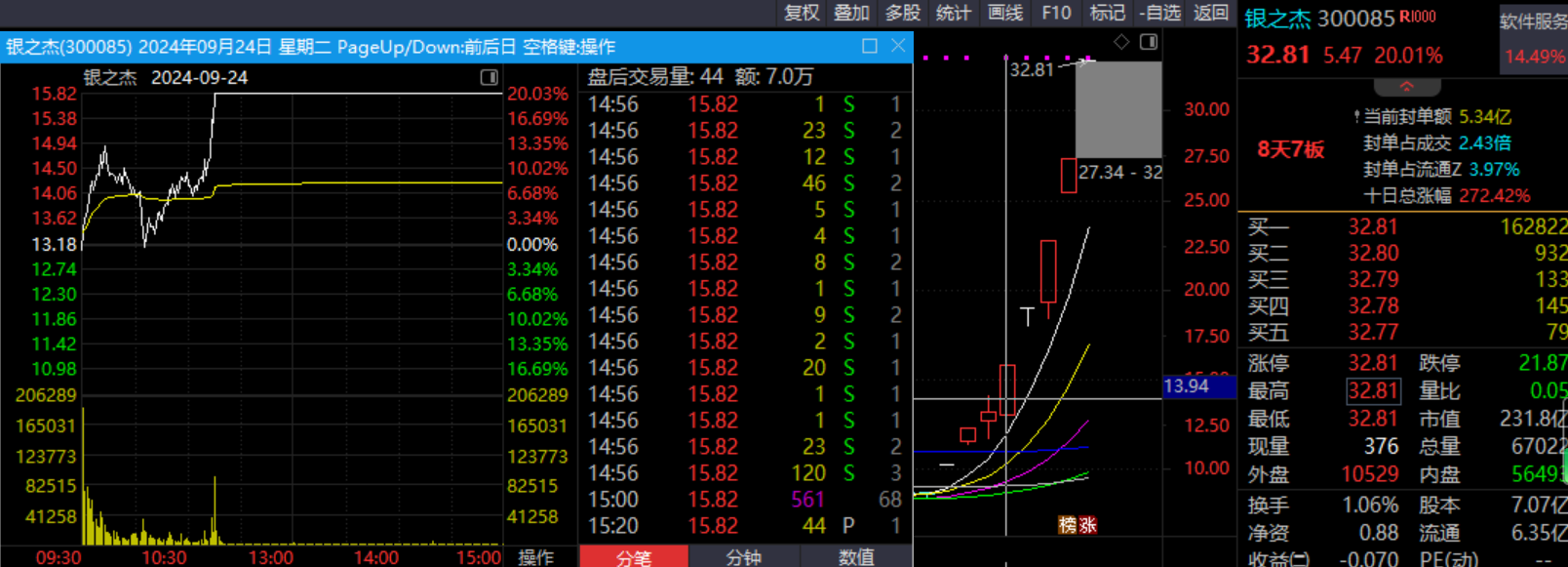
Task: Click the 银之杰 stock name header
Action: coord(1278,19)
